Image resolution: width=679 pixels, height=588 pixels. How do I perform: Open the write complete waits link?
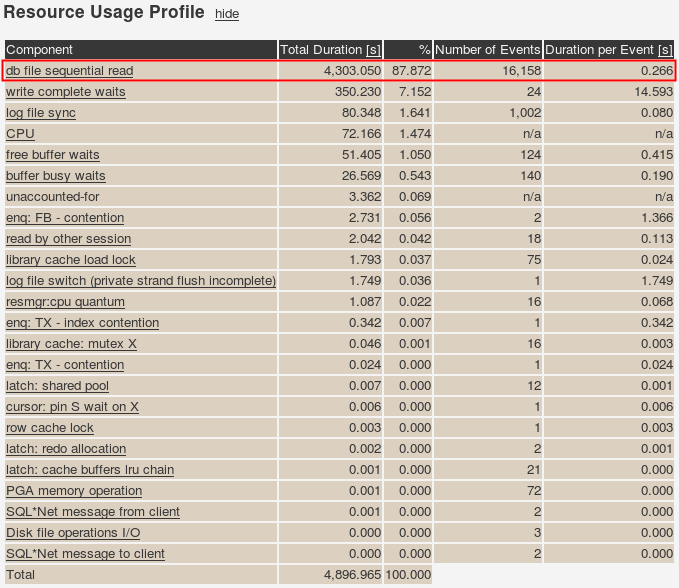tap(66, 92)
